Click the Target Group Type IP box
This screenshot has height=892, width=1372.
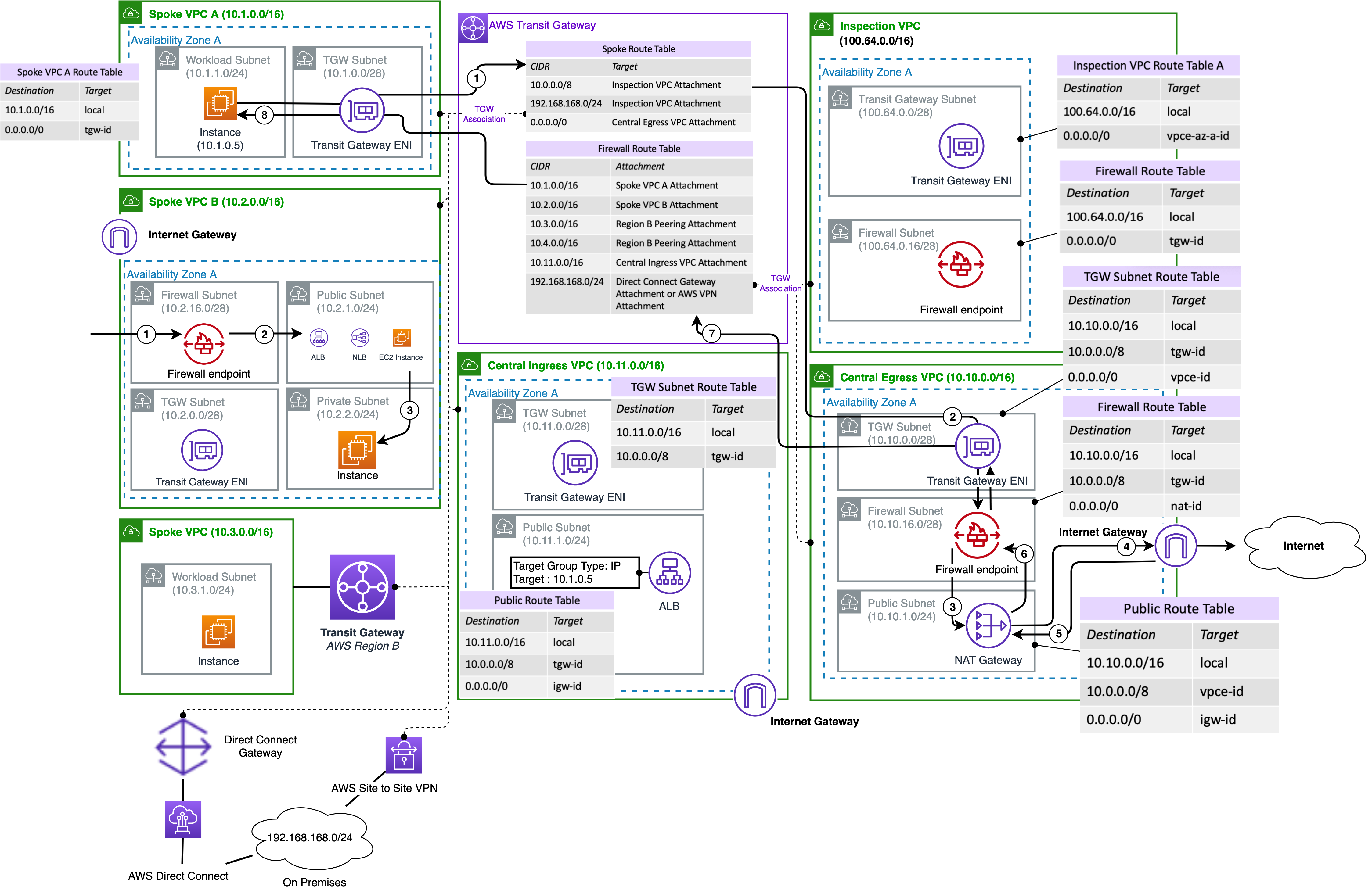(x=575, y=572)
